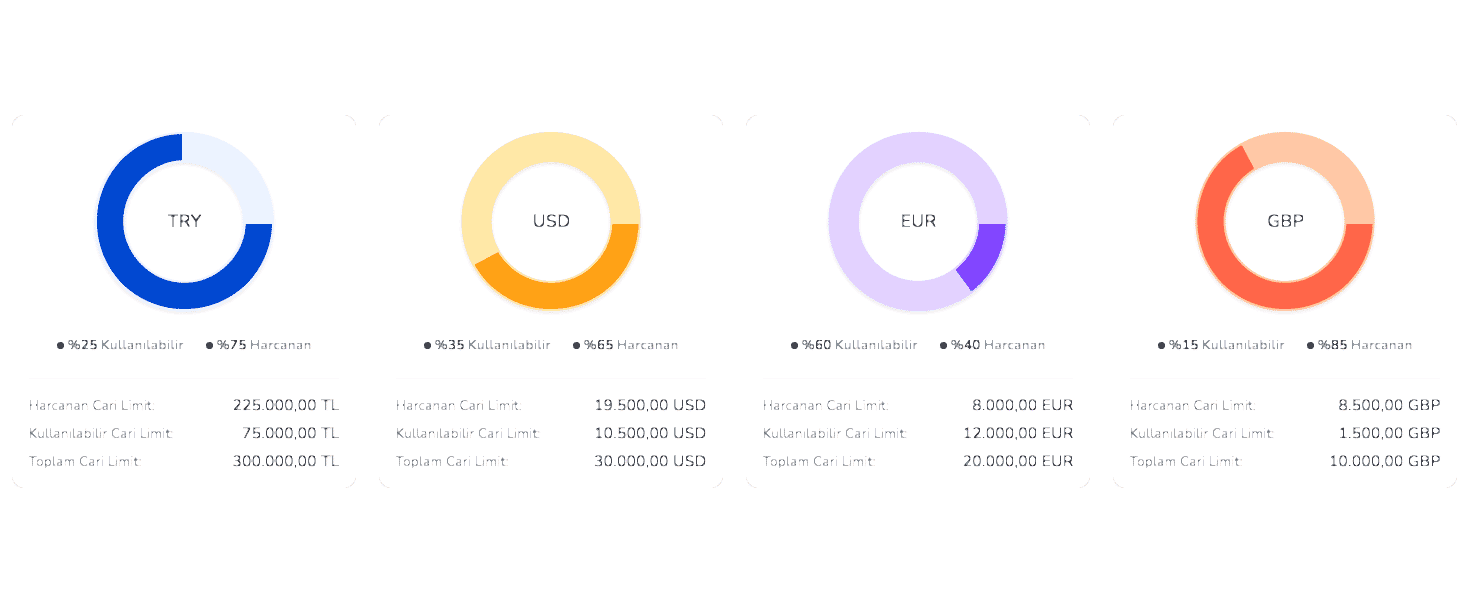The height and width of the screenshot is (602, 1468).
Task: Click the 10.500,00 USD available limit value
Action: [x=650, y=433]
